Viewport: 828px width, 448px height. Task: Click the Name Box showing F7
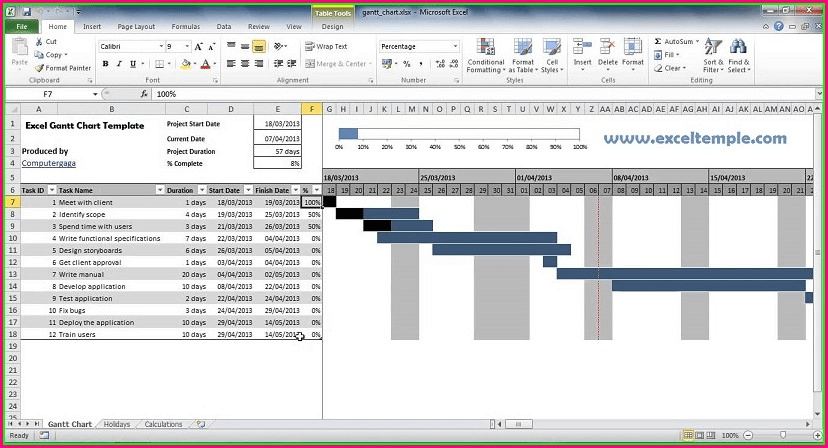48,94
